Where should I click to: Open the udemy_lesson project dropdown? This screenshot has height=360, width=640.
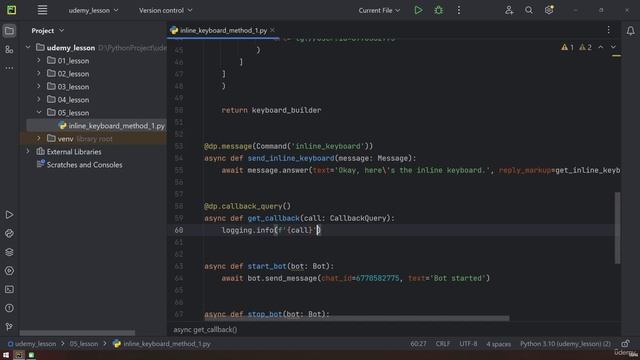tap(93, 10)
